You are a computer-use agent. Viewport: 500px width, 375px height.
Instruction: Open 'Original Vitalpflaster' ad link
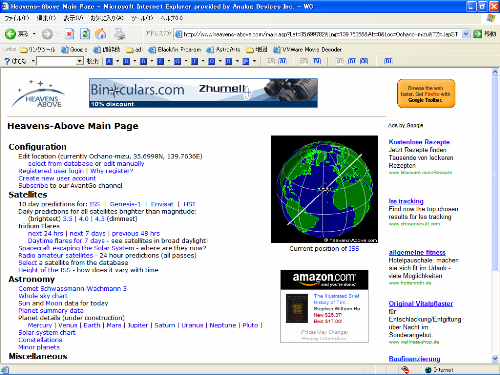click(x=421, y=304)
